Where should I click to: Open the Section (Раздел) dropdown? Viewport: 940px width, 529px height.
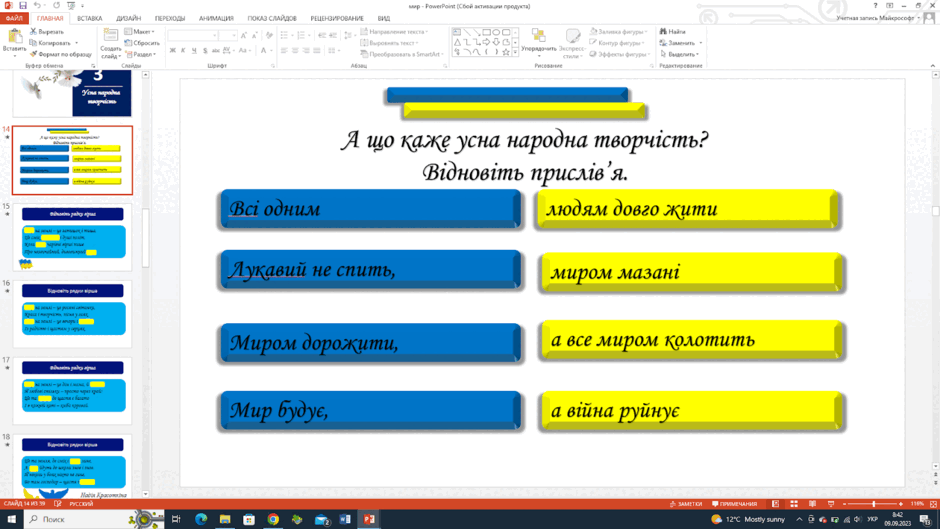click(x=141, y=54)
